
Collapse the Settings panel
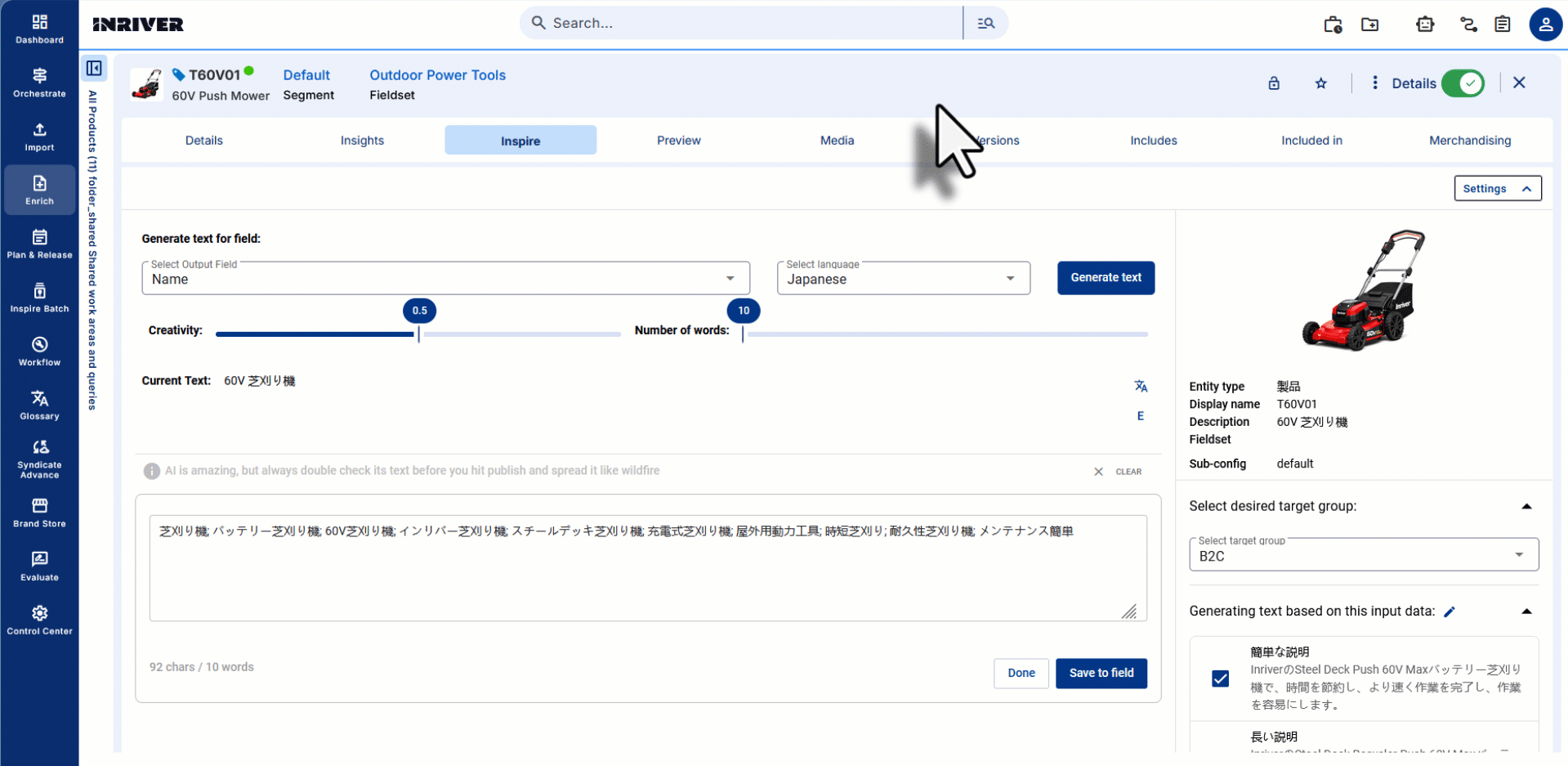coord(1498,188)
